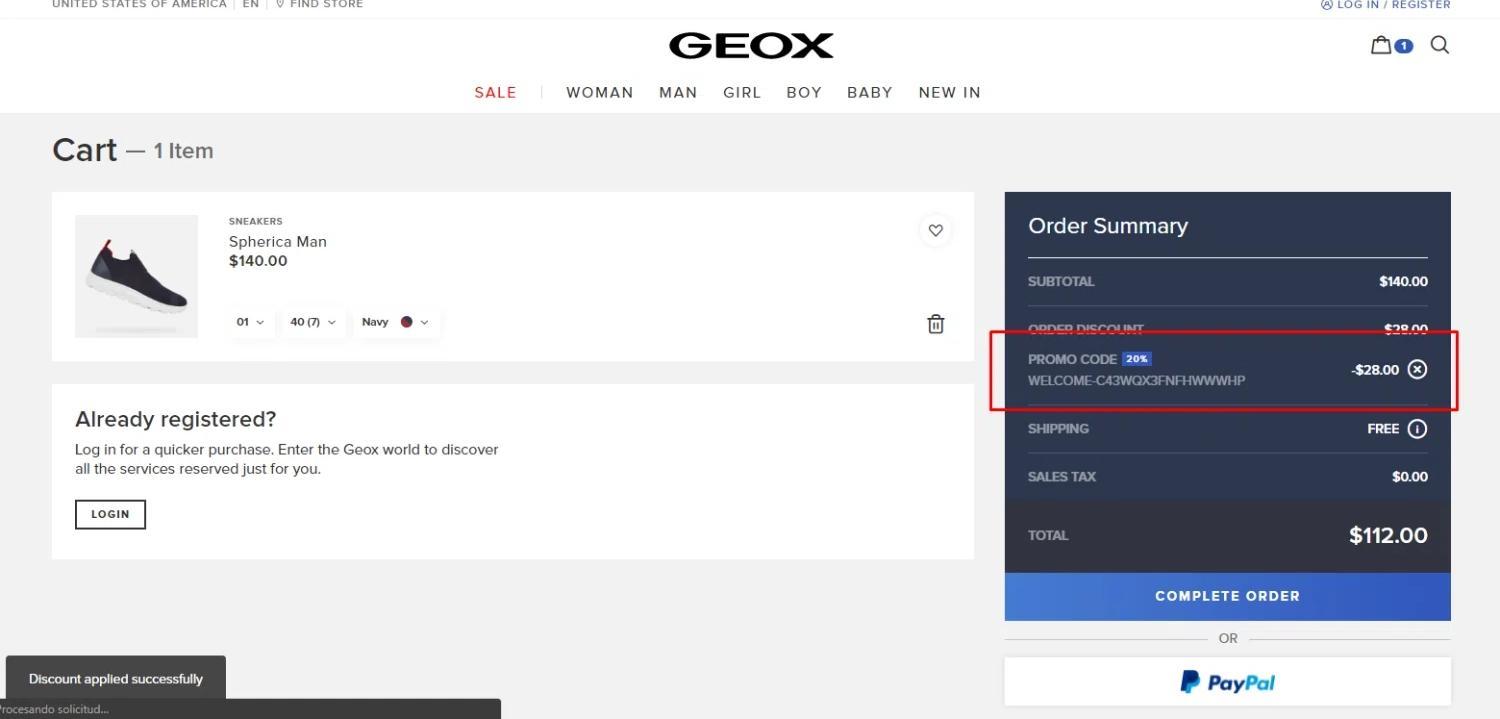Click the $112.00 total amount
The width and height of the screenshot is (1500, 719).
[x=1388, y=535]
